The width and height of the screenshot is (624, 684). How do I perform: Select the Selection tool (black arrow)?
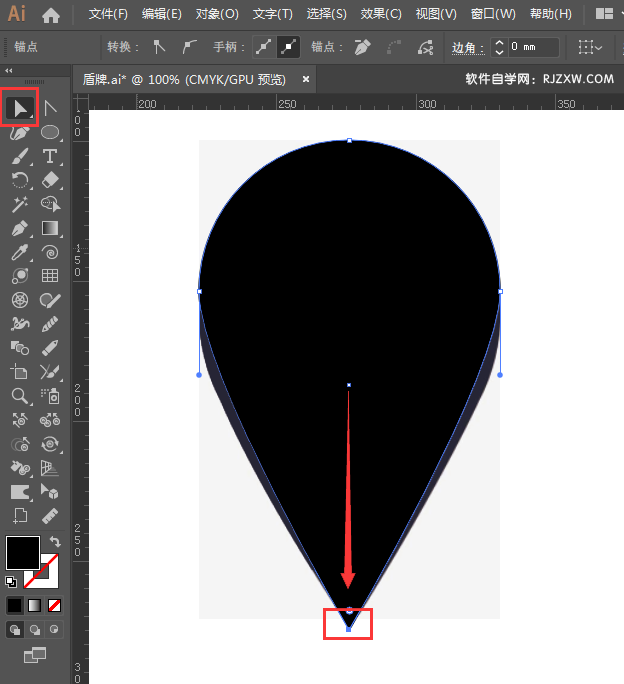[x=19, y=107]
